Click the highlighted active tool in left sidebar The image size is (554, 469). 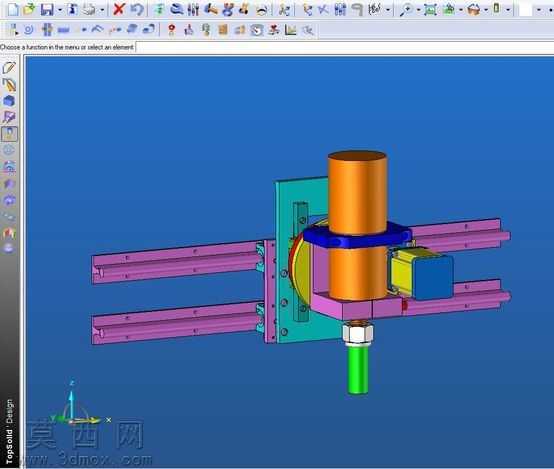(9, 134)
